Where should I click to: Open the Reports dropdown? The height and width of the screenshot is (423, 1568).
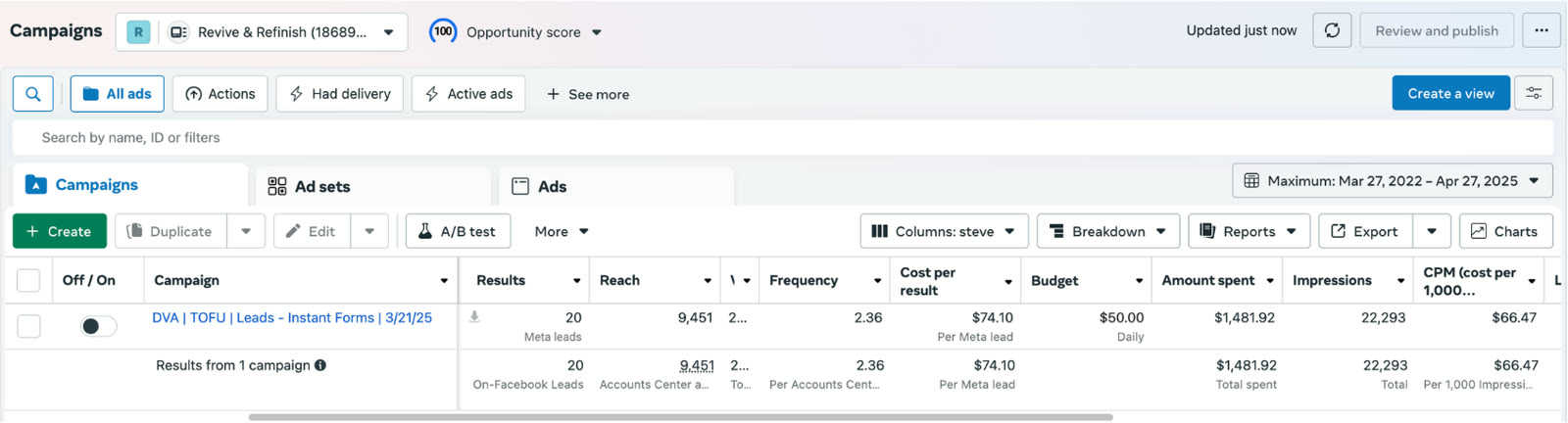click(x=1249, y=231)
